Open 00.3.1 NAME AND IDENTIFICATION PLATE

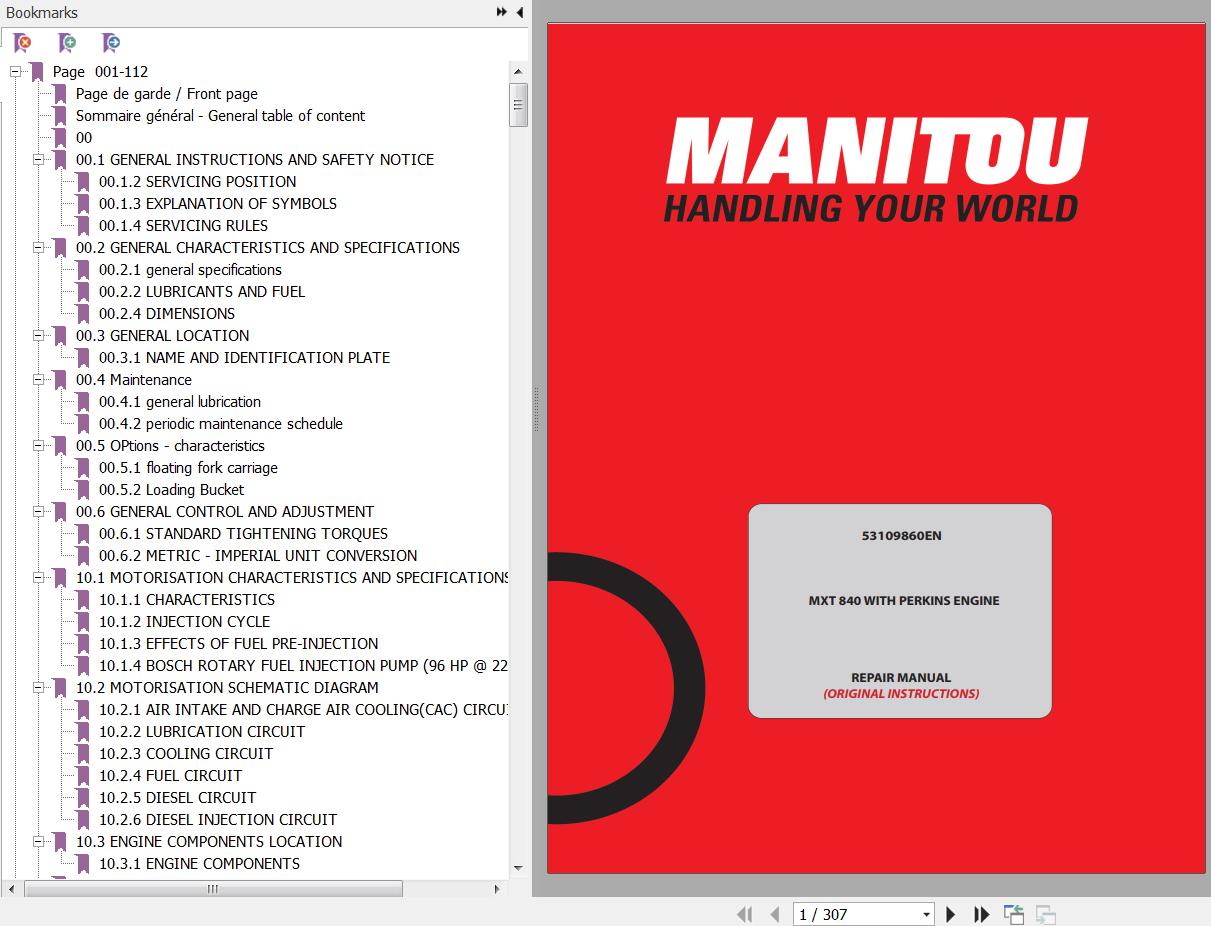click(x=244, y=358)
